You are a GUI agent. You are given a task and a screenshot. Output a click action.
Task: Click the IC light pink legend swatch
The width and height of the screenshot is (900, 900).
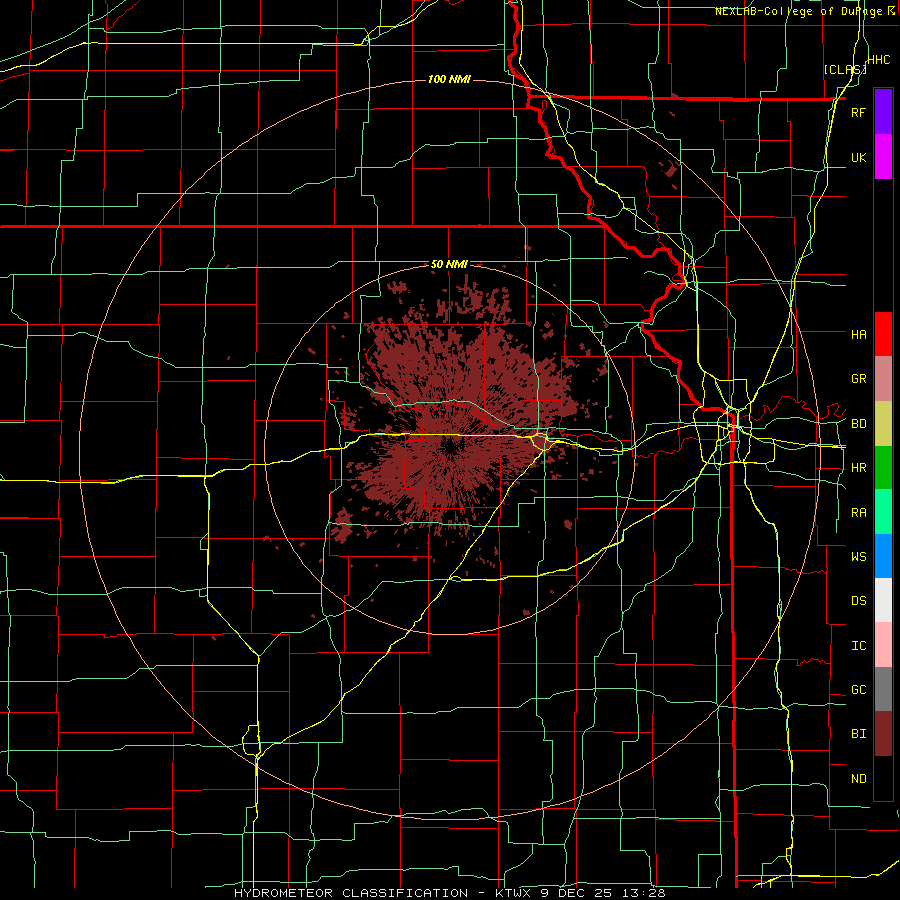[883, 645]
